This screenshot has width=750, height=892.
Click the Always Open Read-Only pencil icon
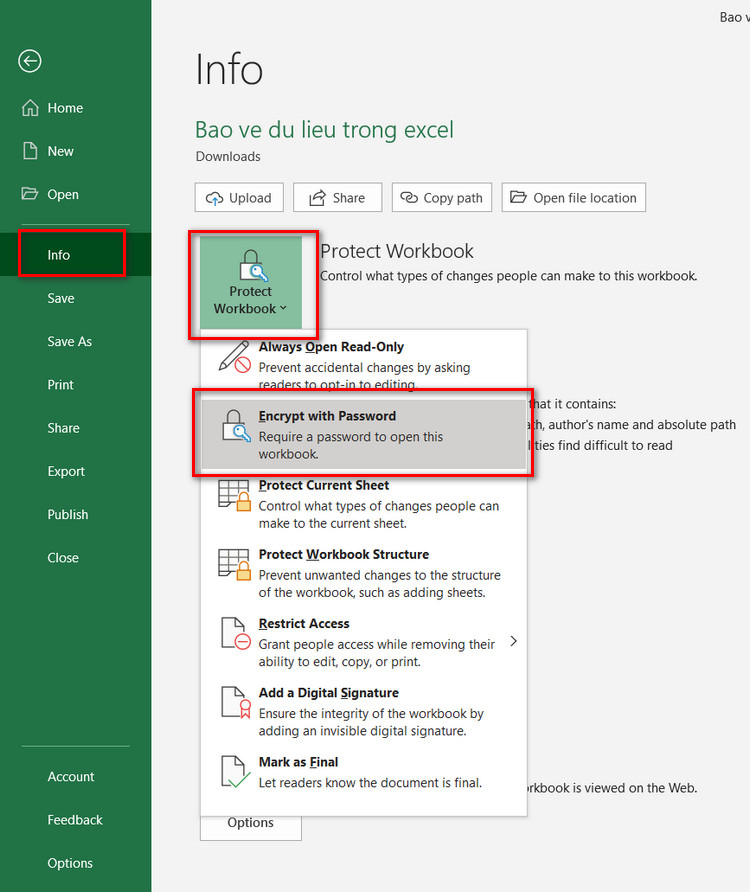(235, 357)
